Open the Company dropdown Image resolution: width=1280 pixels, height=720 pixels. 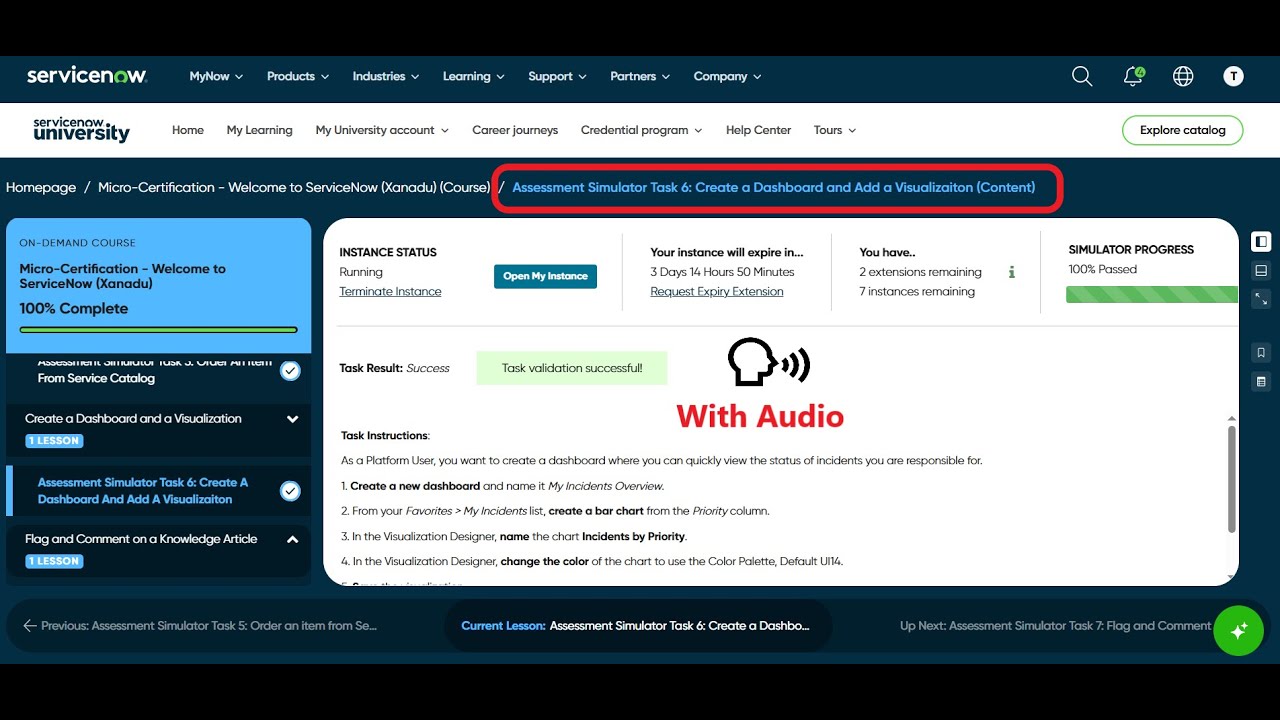tap(727, 76)
